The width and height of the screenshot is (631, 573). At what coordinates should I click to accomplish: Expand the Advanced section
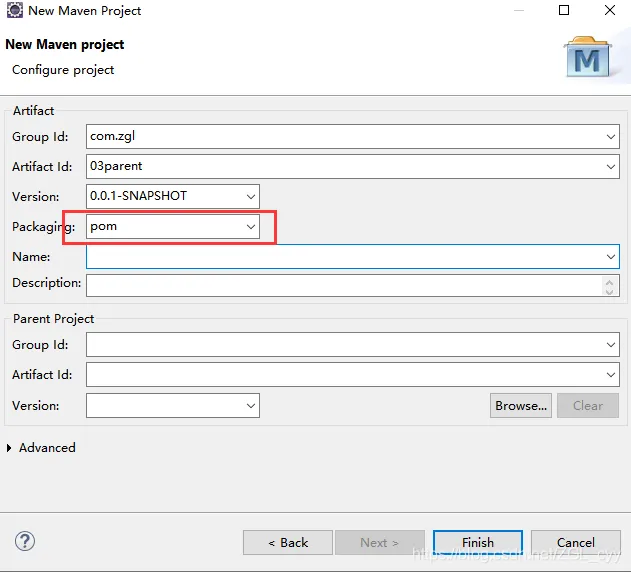coord(9,448)
